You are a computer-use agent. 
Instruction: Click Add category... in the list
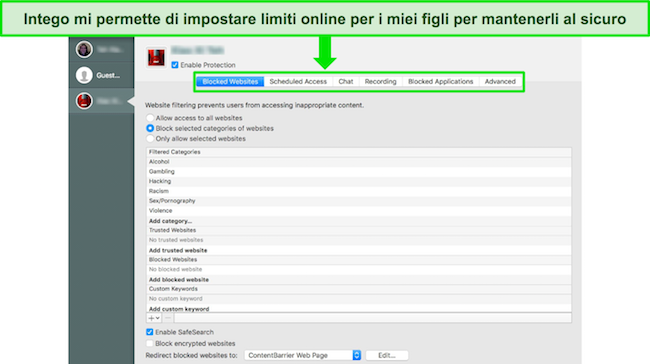[x=170, y=221]
